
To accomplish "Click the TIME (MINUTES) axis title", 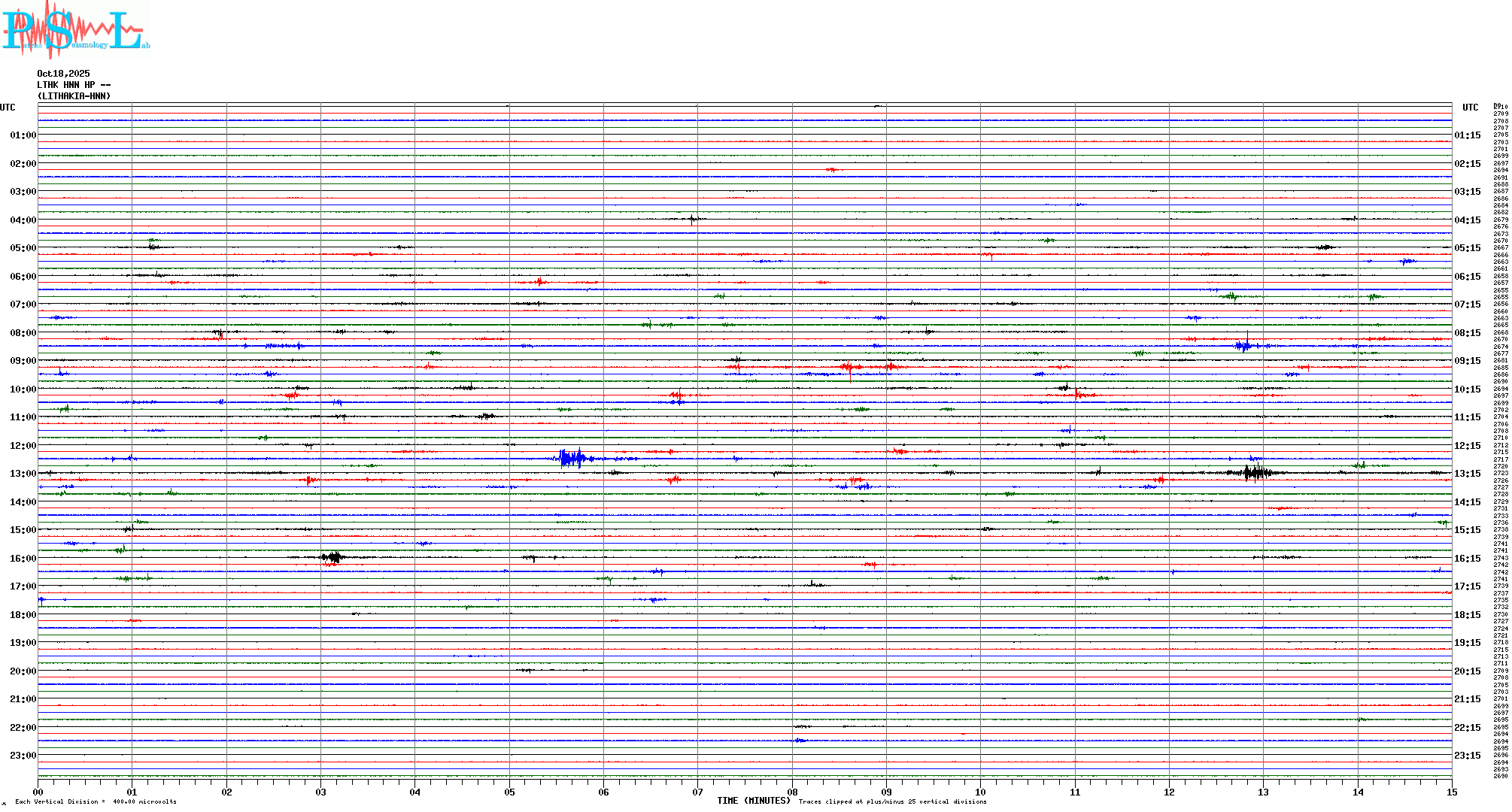I will 753,801.
